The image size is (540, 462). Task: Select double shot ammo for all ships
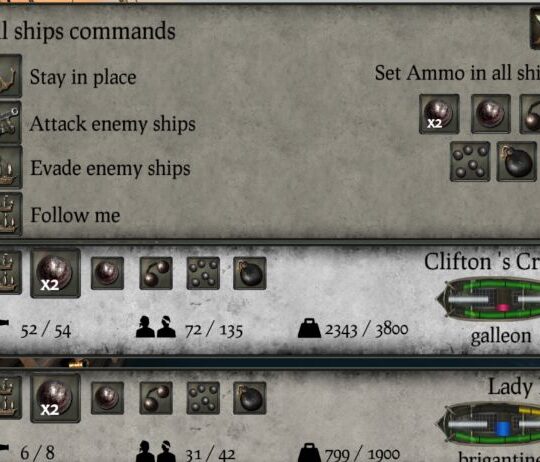click(439, 114)
